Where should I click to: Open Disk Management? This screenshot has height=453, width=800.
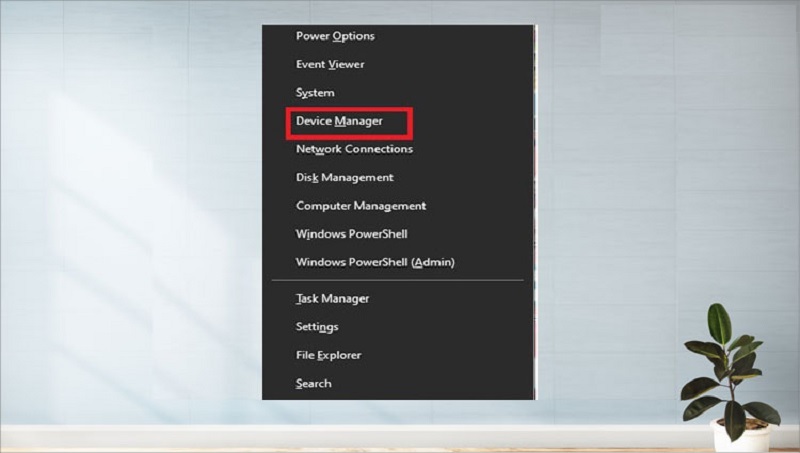pyautogui.click(x=344, y=177)
